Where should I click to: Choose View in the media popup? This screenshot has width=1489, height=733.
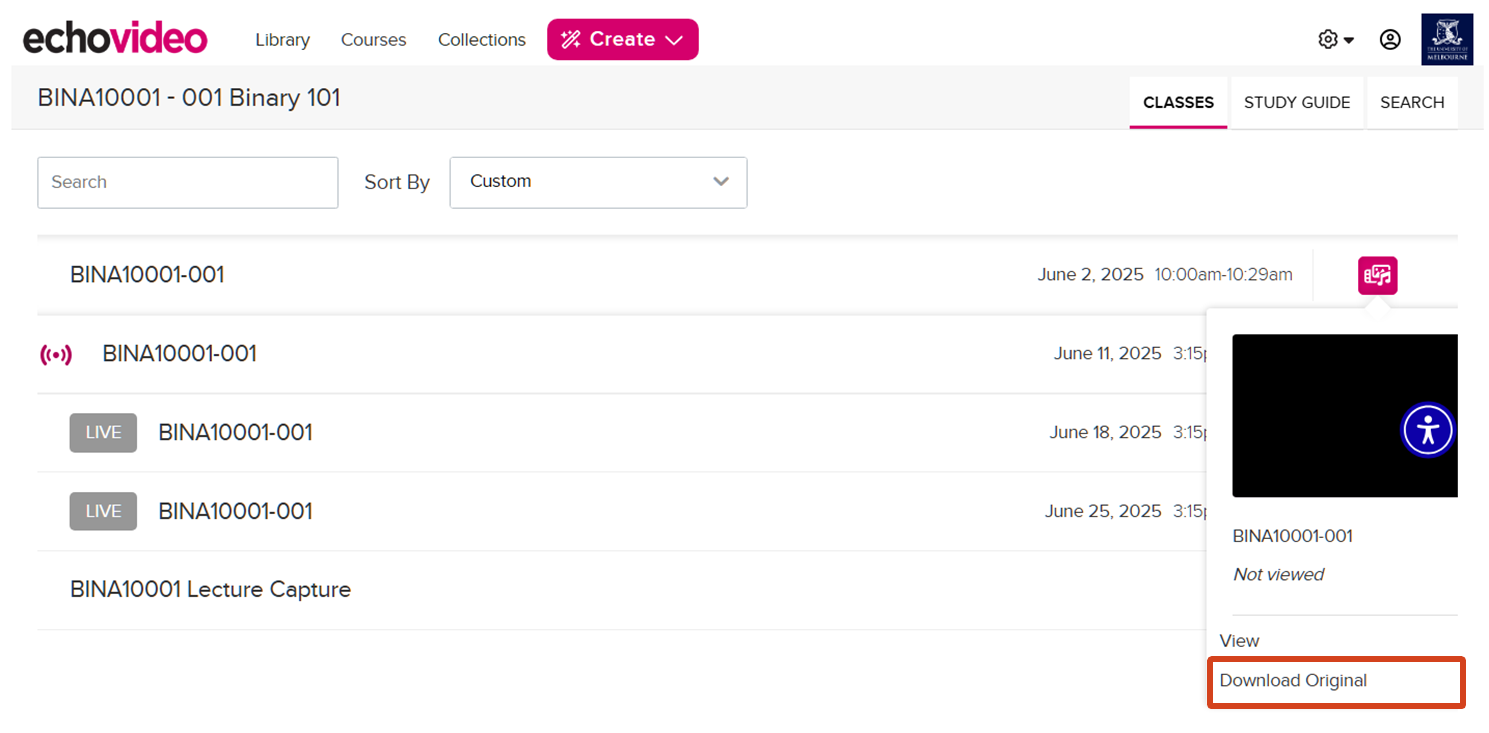pyautogui.click(x=1239, y=641)
